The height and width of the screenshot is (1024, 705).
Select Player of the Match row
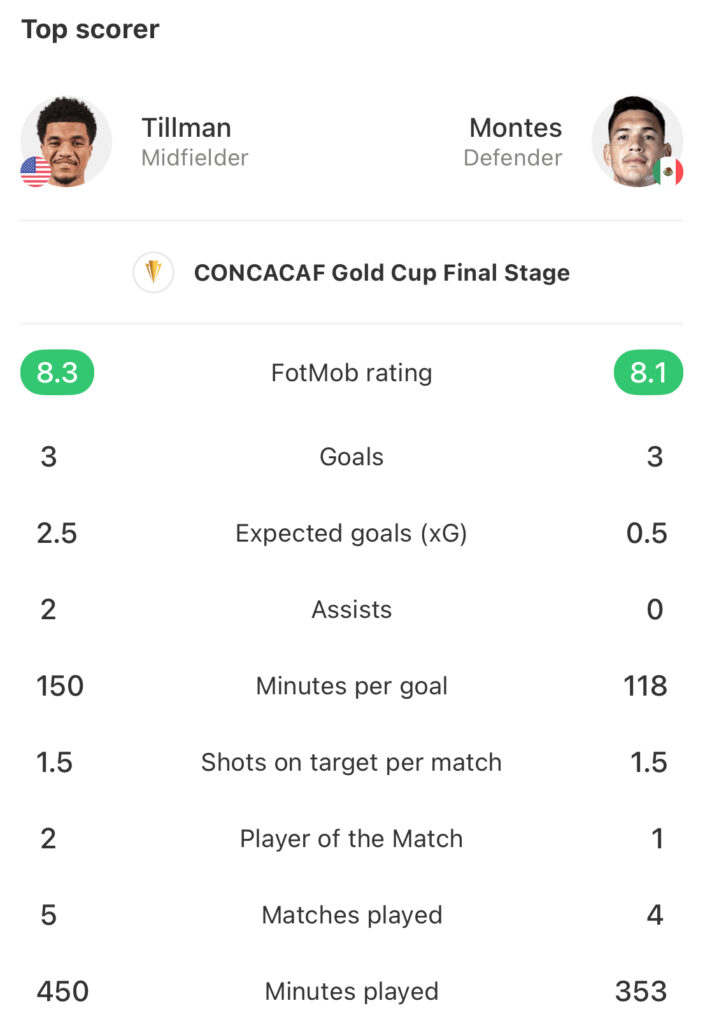click(352, 839)
